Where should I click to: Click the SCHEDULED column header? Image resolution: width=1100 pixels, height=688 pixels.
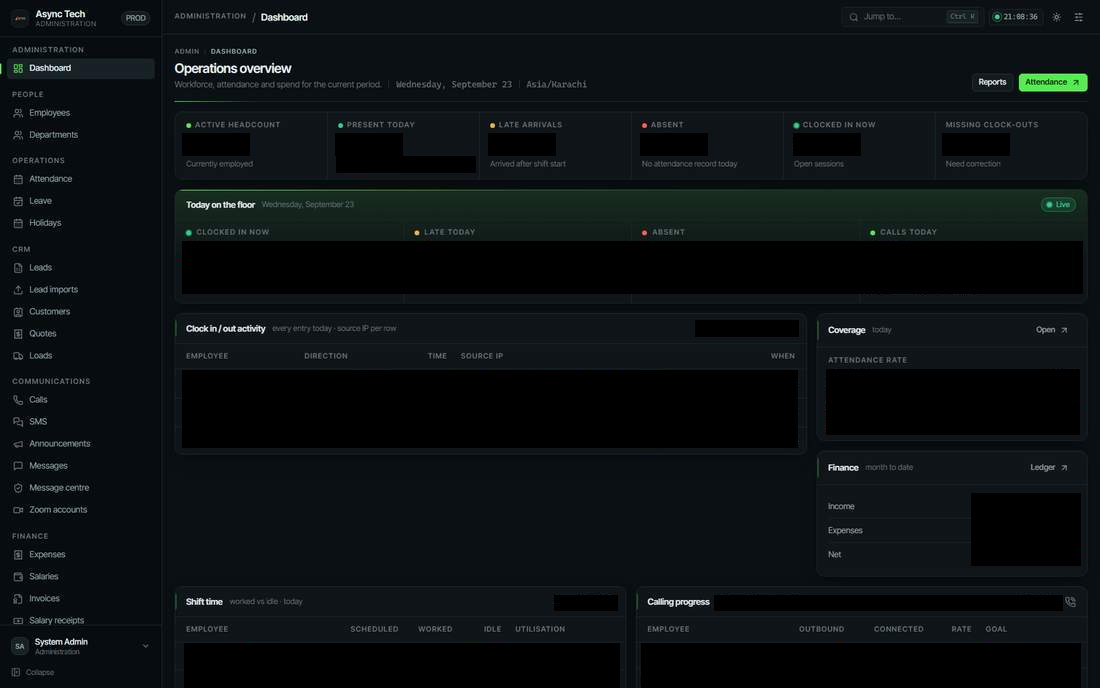point(375,629)
